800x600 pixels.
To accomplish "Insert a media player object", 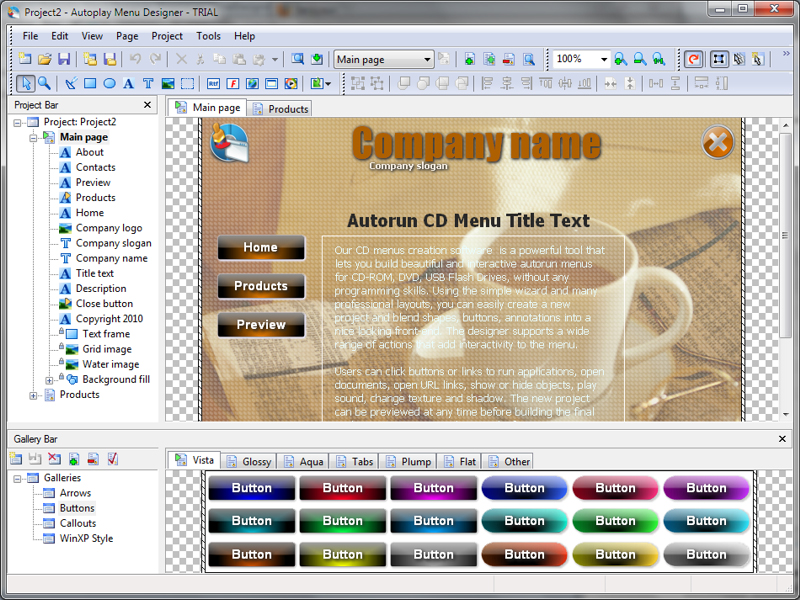I will [x=291, y=83].
